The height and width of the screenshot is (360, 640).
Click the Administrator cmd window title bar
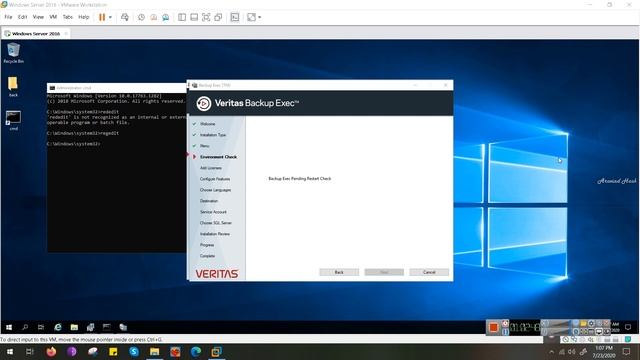(117, 87)
